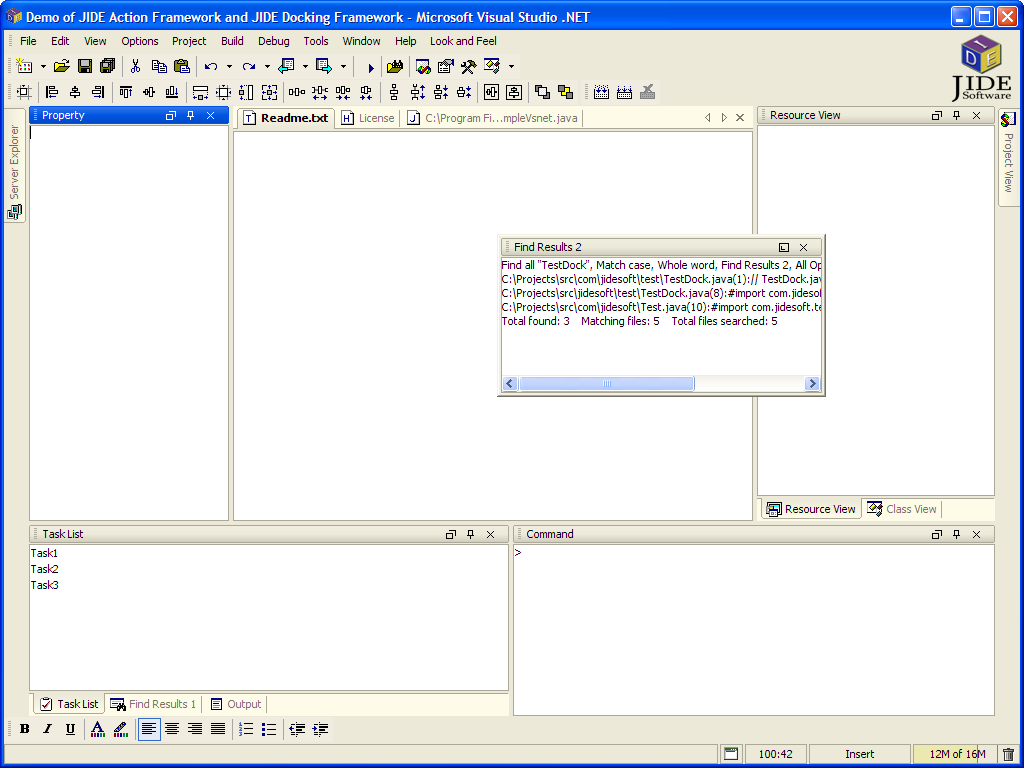Click the Send to Back icon

point(565,92)
